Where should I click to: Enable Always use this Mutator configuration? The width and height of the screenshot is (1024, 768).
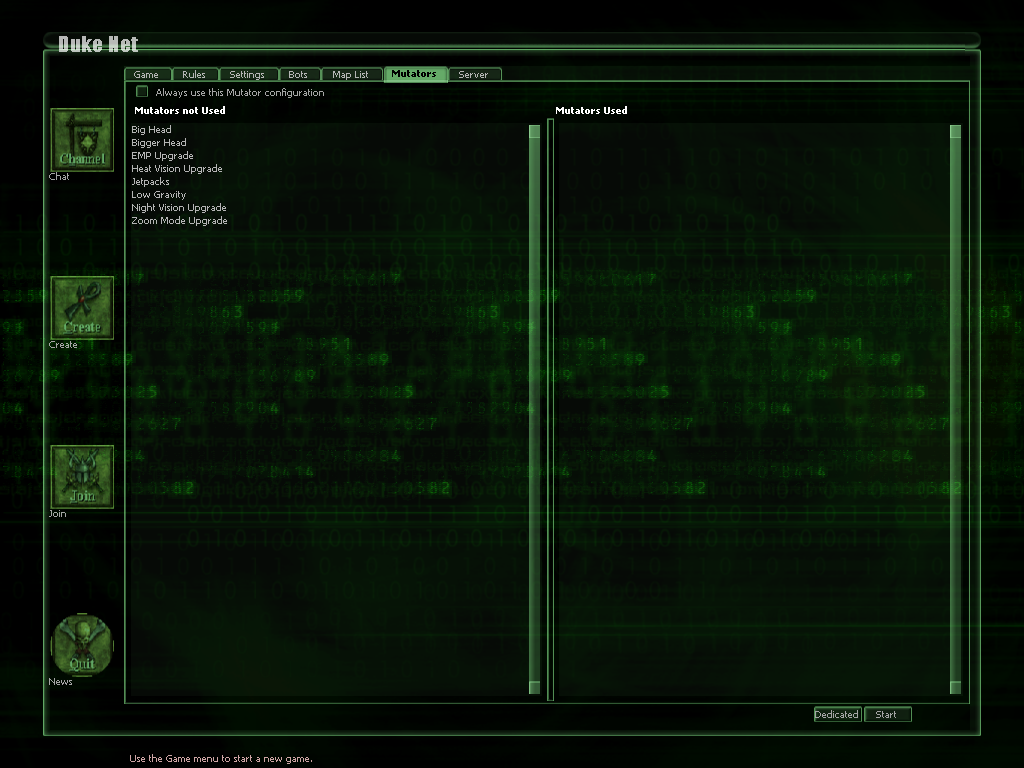coord(142,91)
